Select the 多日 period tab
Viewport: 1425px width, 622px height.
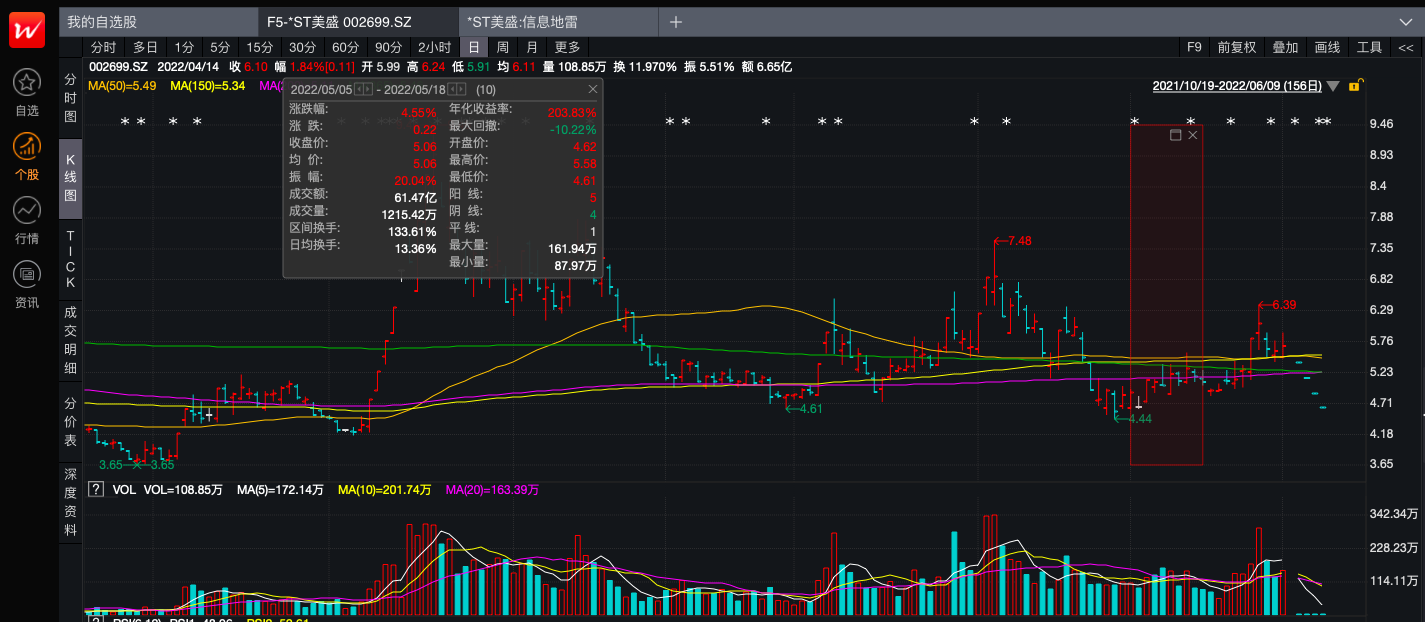pos(146,47)
